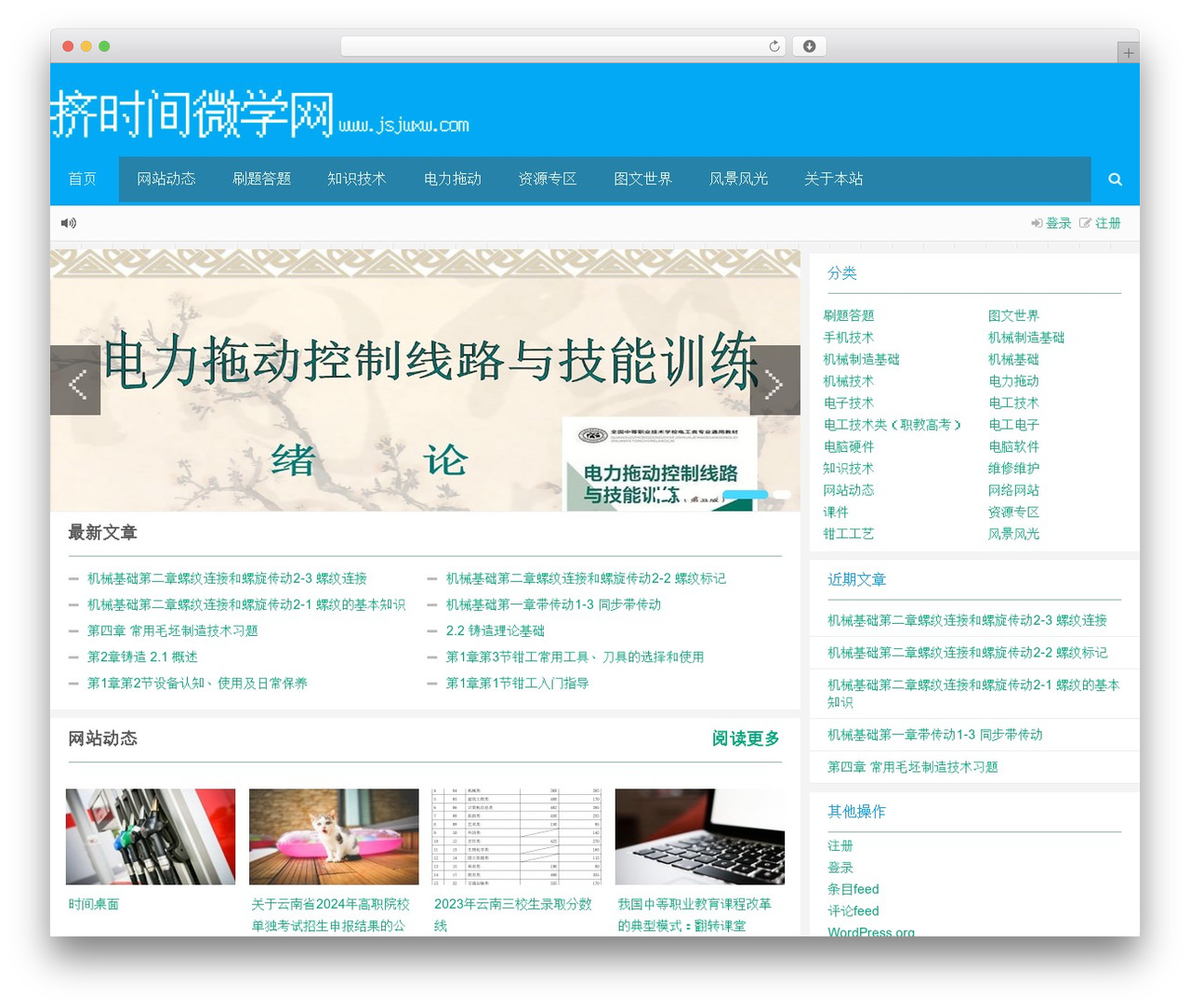Open article 关于云南省2024年高职院校
Image resolution: width=1190 pixels, height=1008 pixels.
(x=330, y=914)
